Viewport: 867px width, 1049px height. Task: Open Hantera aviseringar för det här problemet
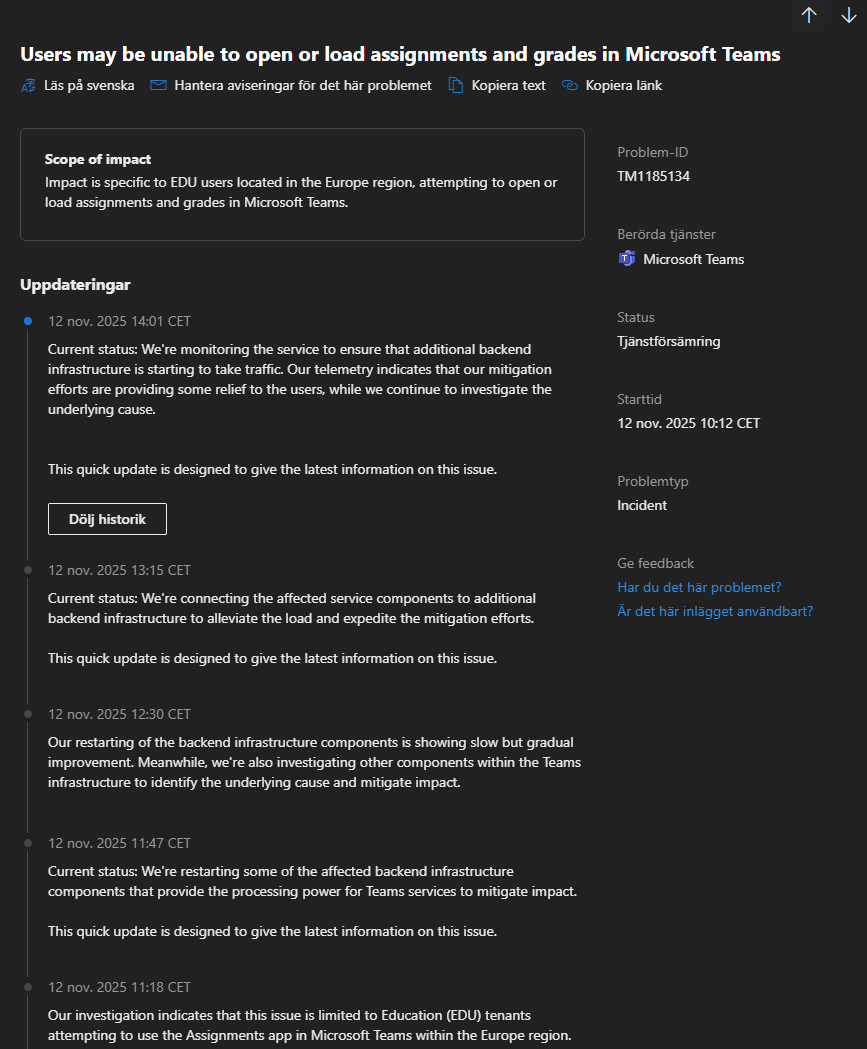tap(303, 86)
